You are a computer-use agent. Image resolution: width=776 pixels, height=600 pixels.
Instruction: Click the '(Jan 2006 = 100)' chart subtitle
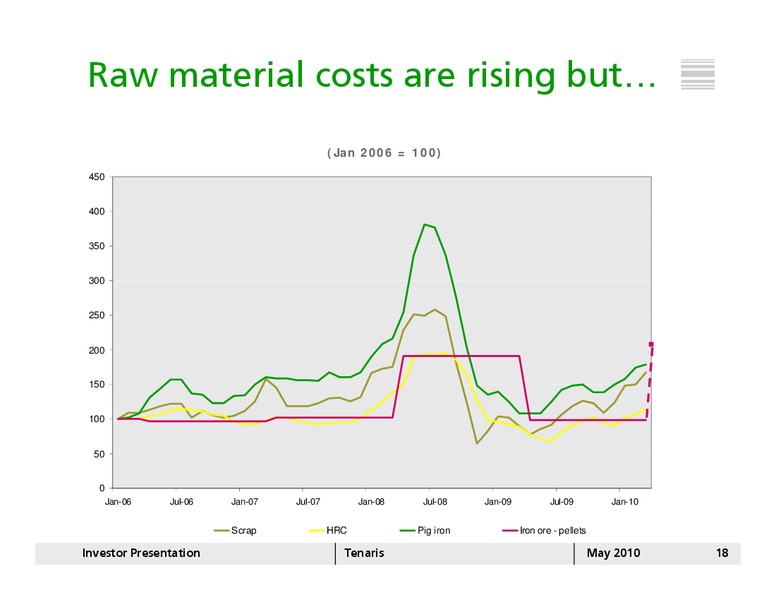coord(384,152)
